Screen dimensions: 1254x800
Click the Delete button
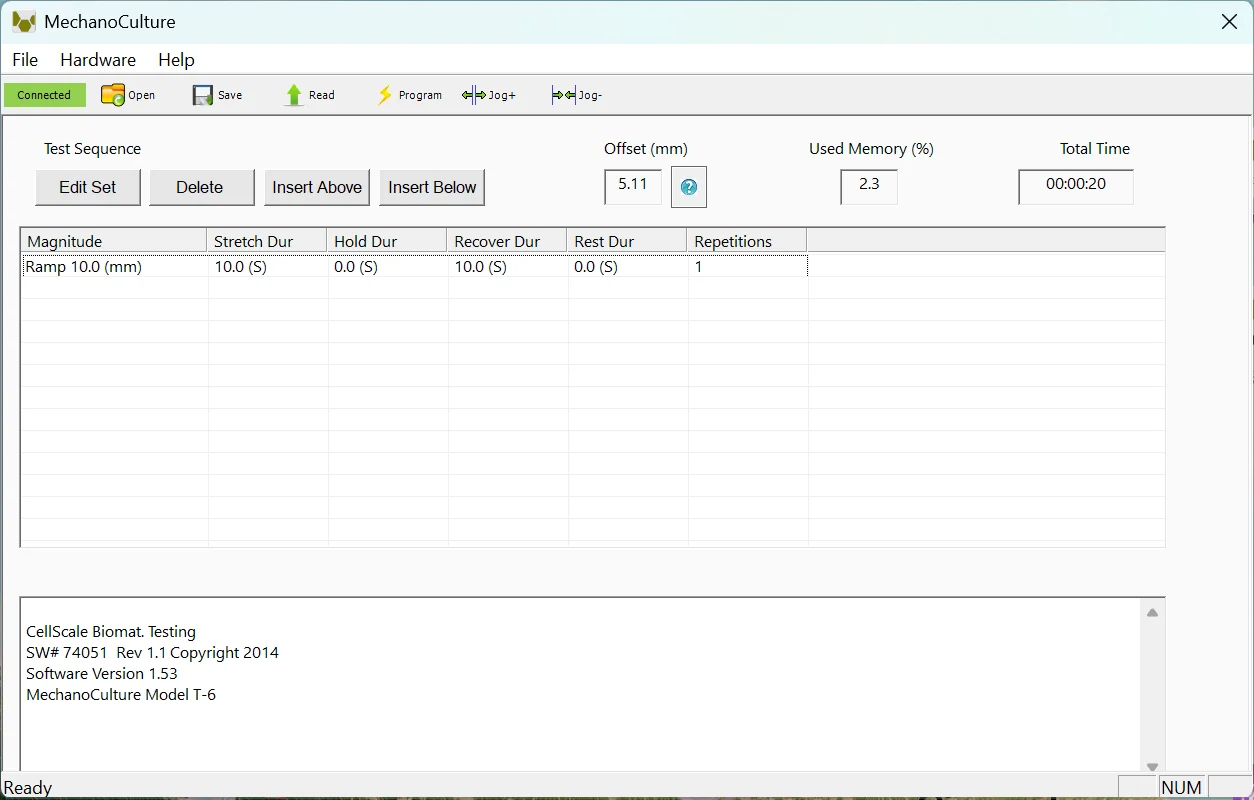pyautogui.click(x=200, y=187)
